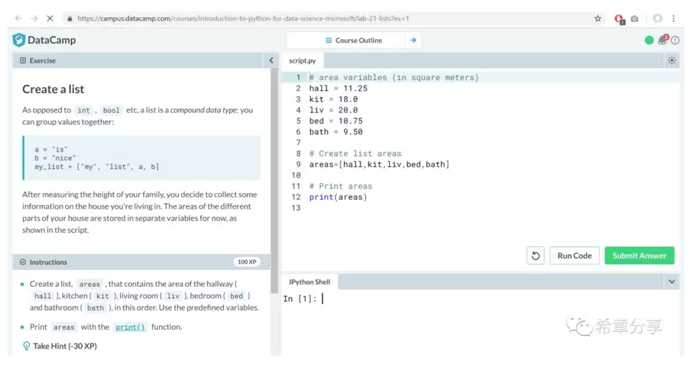692x379 pixels.
Task: Click Submit Answer button
Action: 639,256
